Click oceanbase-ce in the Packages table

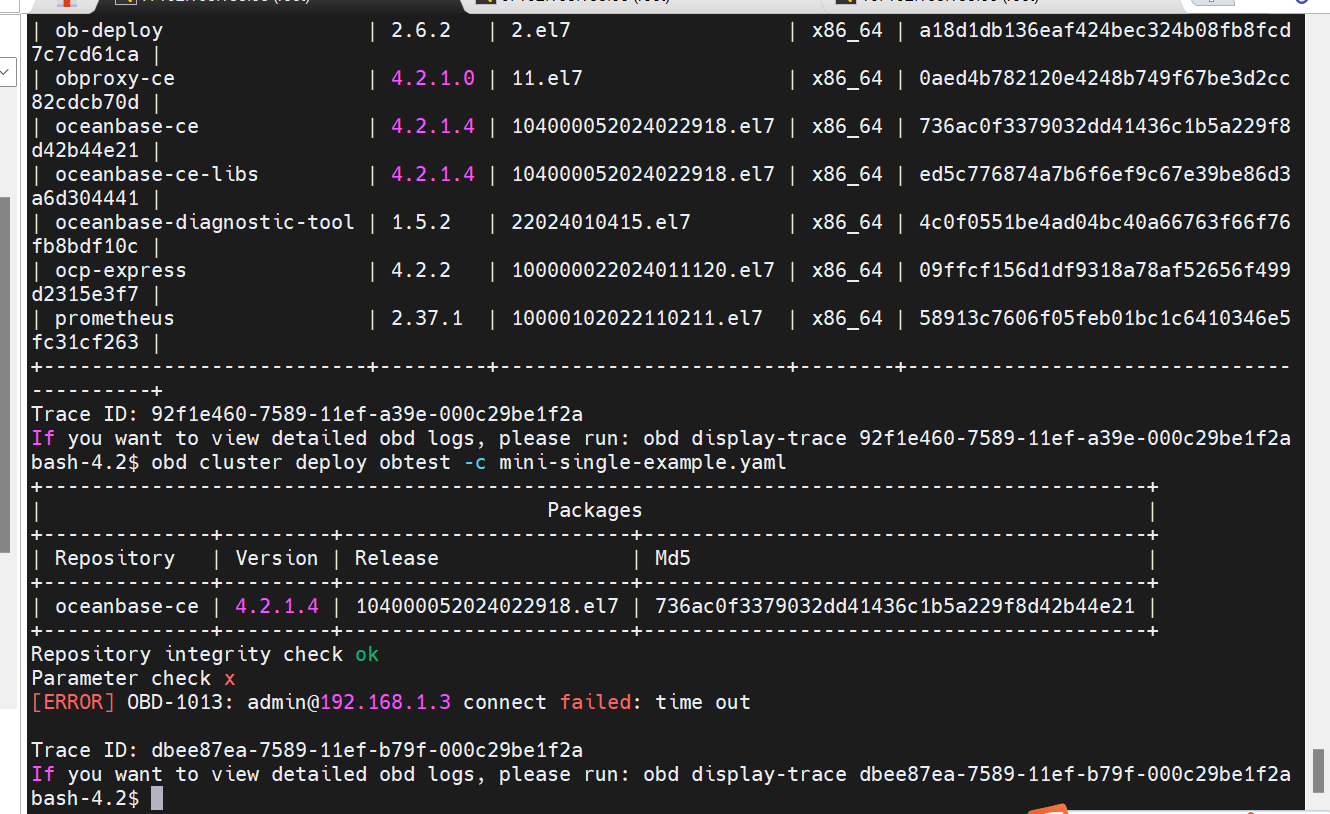point(126,606)
